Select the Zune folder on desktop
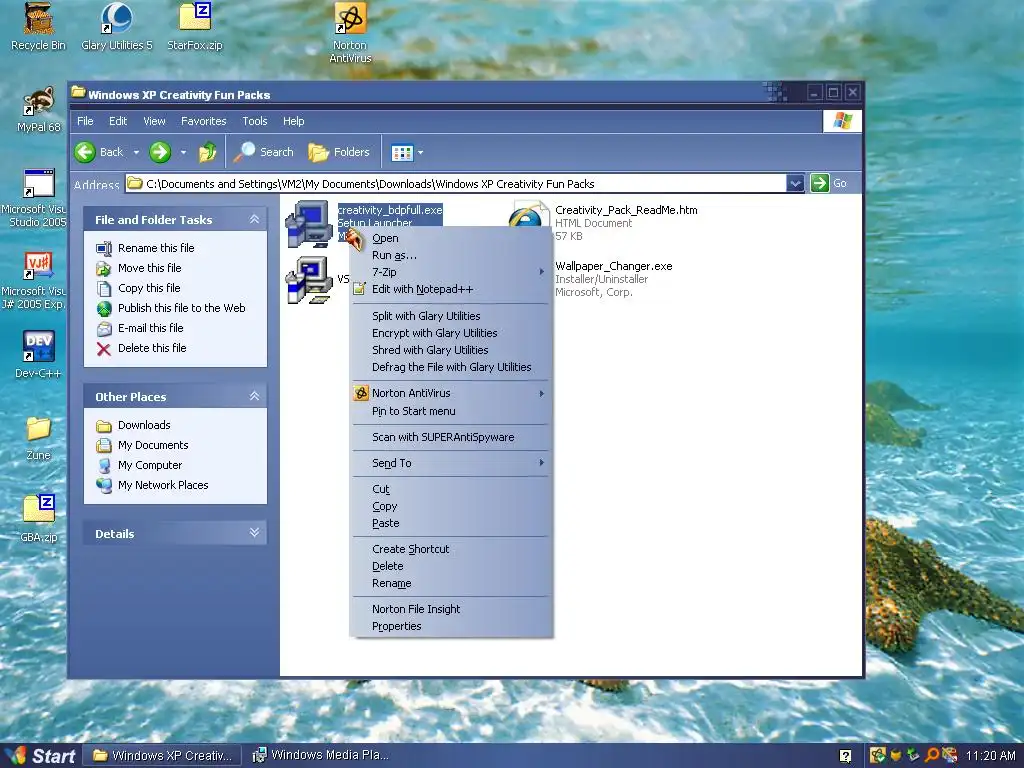Screen dimensions: 1024x768 [x=39, y=438]
